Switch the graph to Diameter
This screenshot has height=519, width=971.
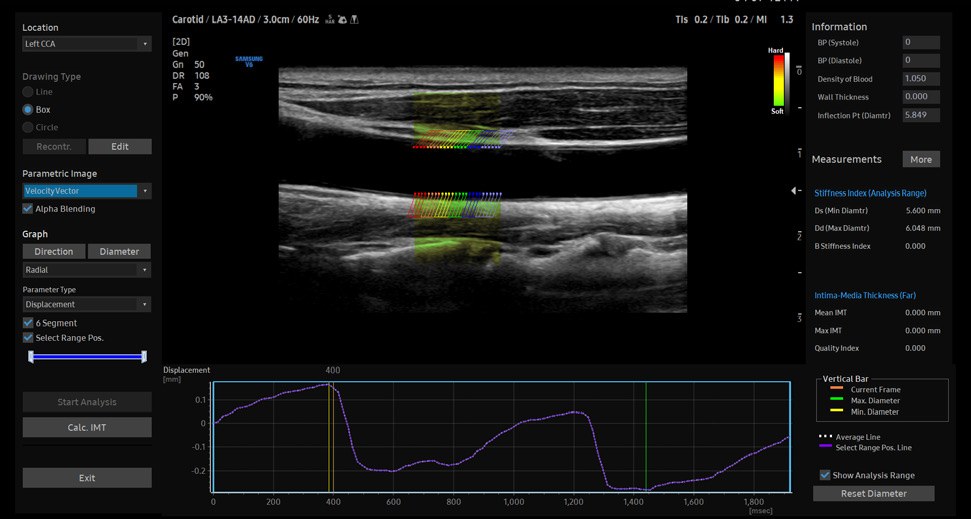pos(120,251)
